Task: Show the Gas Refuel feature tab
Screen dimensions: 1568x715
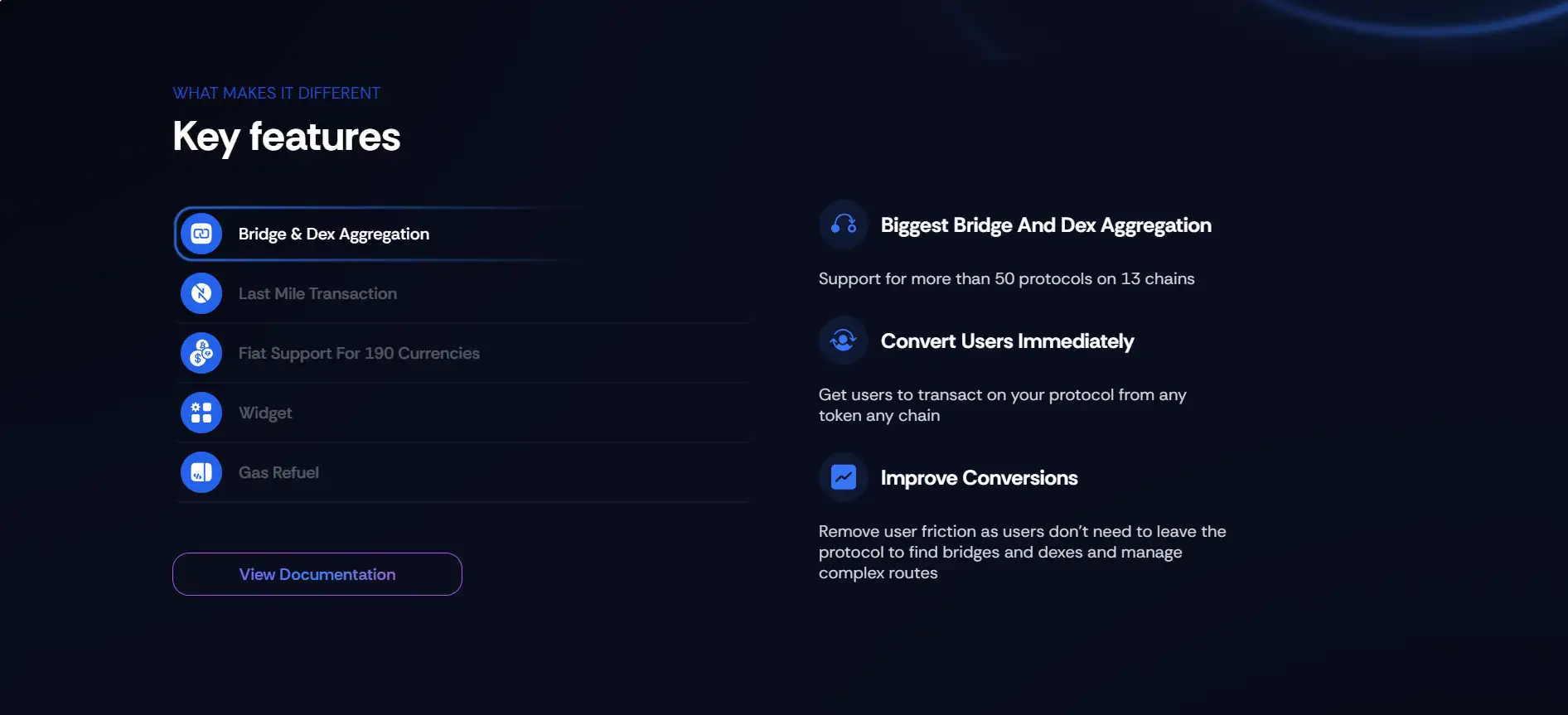Action: 278,473
